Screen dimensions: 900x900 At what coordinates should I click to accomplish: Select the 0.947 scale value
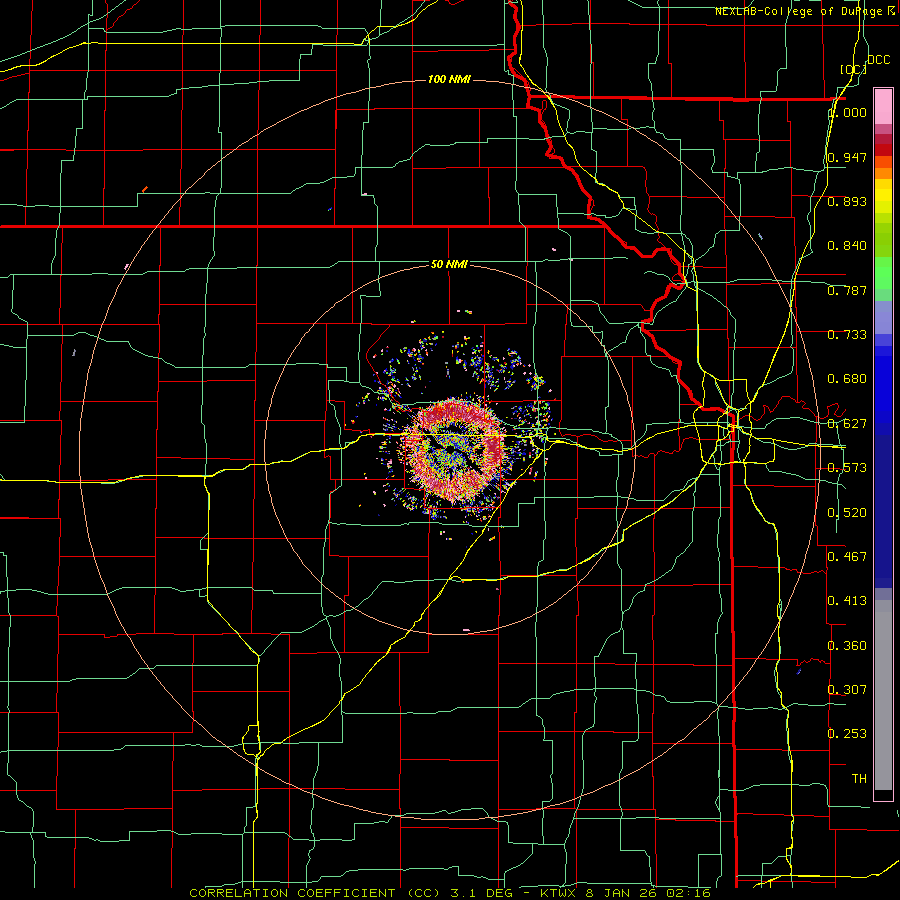click(847, 157)
